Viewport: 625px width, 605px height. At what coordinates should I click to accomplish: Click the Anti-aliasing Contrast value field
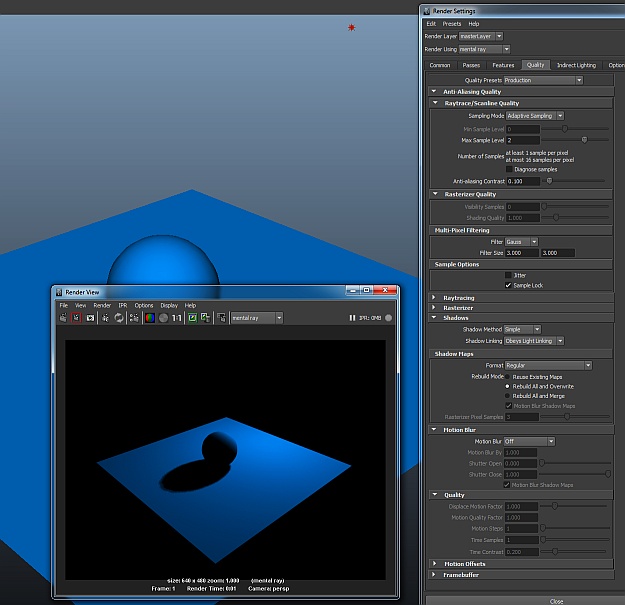(x=523, y=181)
